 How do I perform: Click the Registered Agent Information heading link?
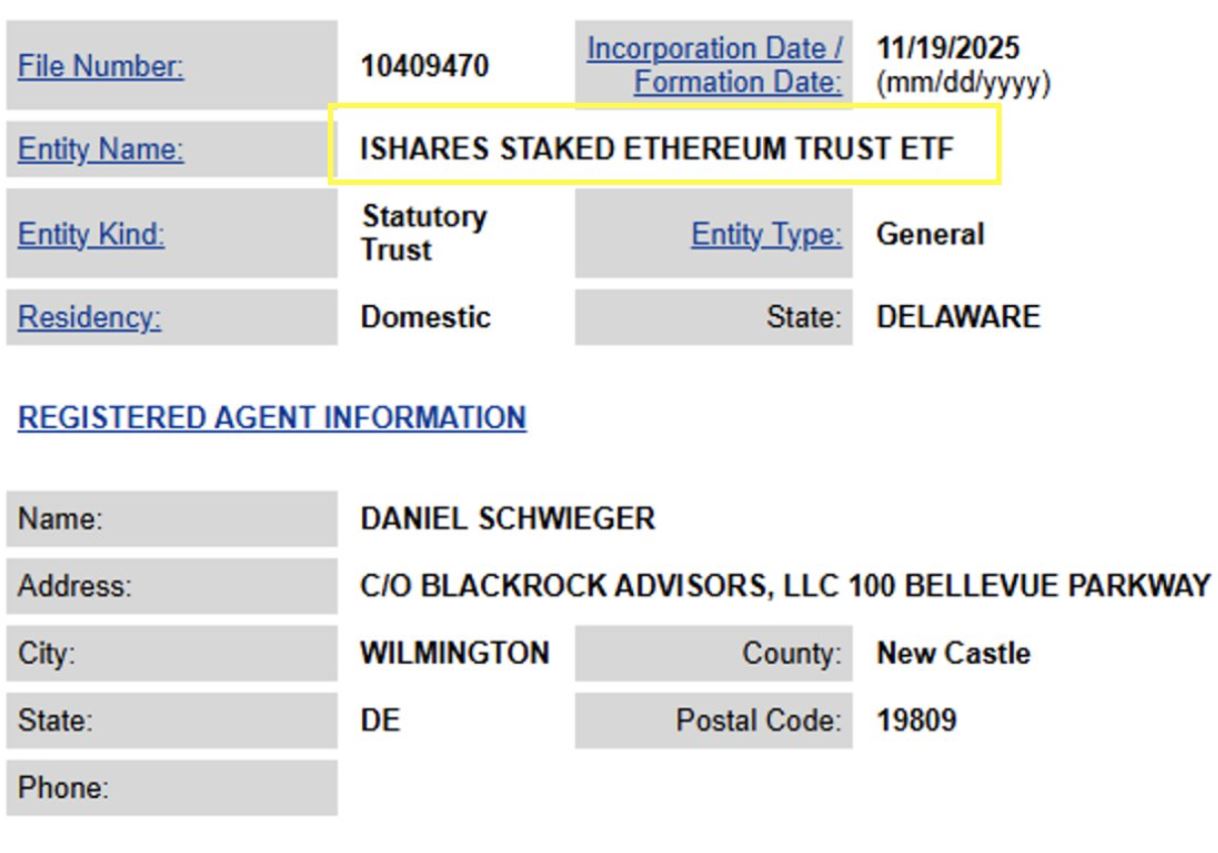point(272,417)
